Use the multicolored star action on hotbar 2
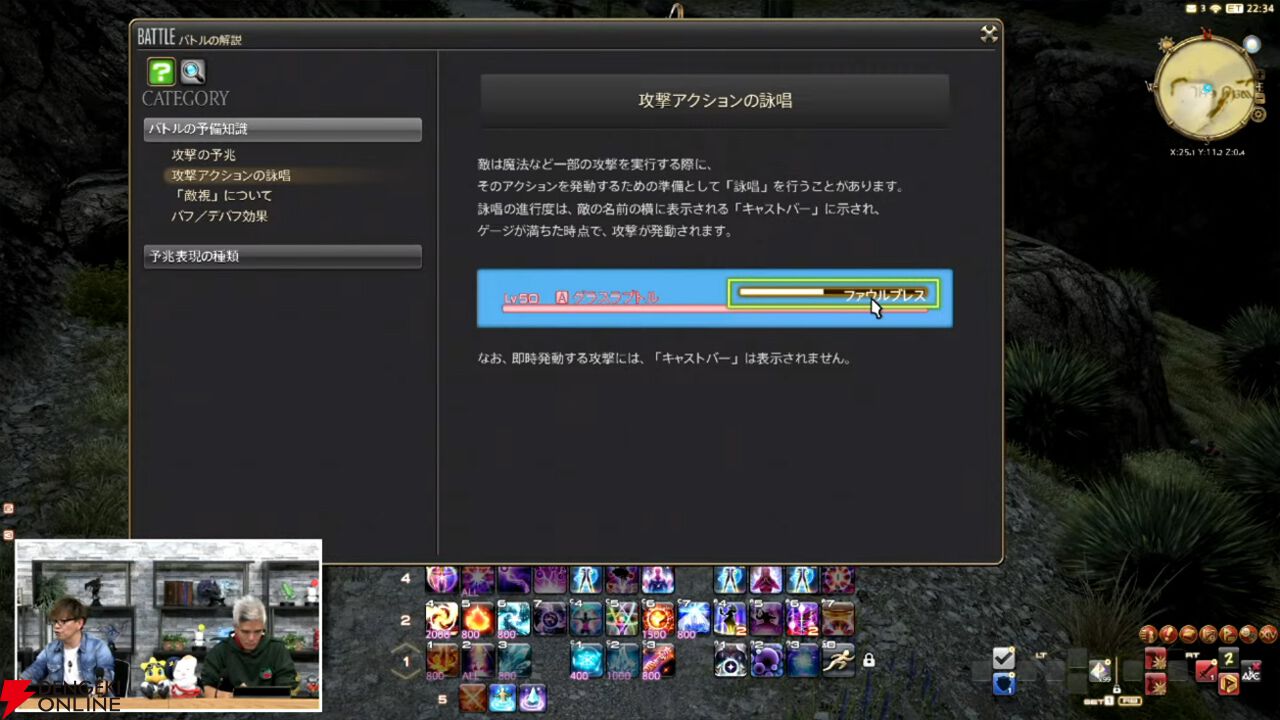 [x=622, y=618]
